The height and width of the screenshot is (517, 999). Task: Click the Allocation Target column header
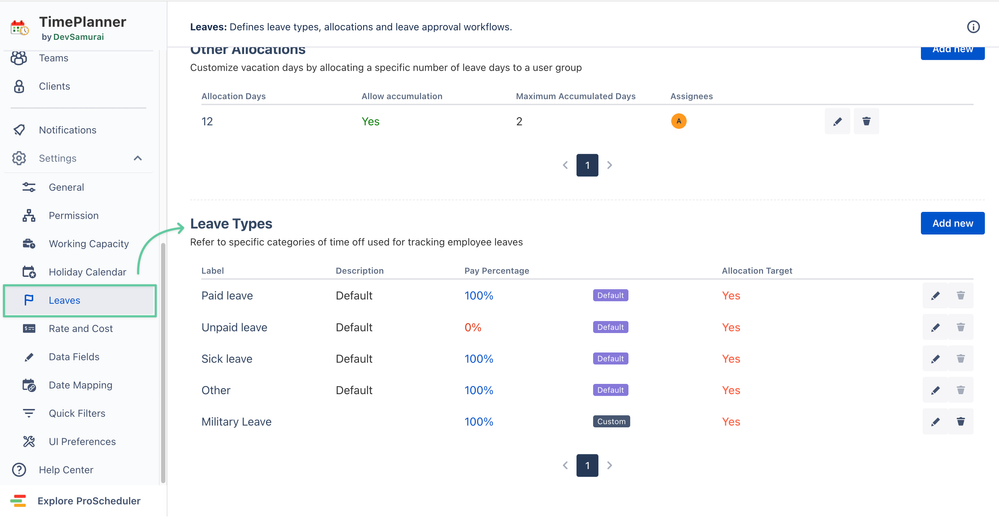click(x=757, y=271)
